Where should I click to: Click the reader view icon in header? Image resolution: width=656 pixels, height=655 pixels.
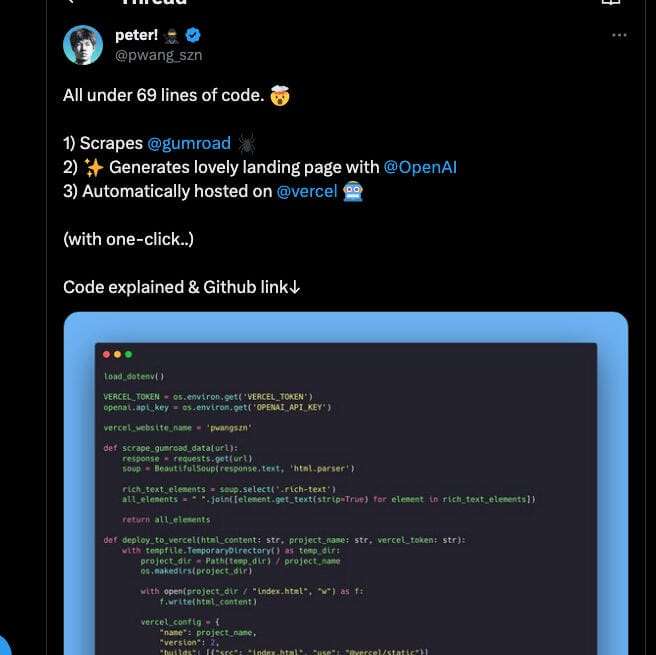[610, 3]
